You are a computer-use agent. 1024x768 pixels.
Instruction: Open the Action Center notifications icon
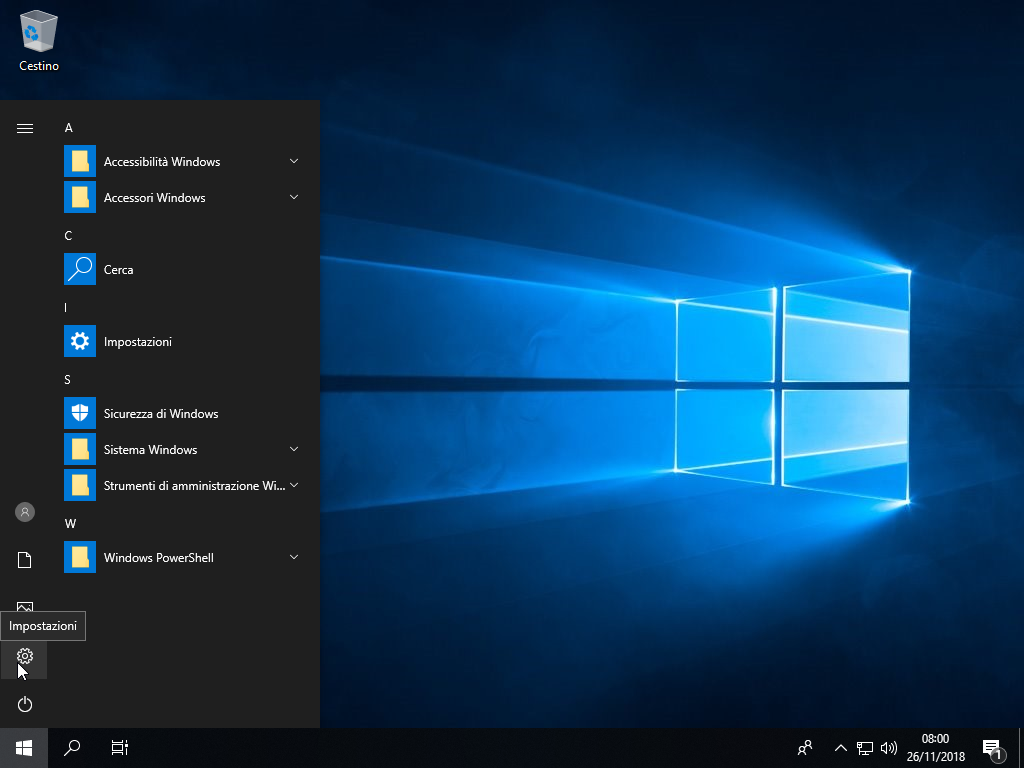(992, 748)
